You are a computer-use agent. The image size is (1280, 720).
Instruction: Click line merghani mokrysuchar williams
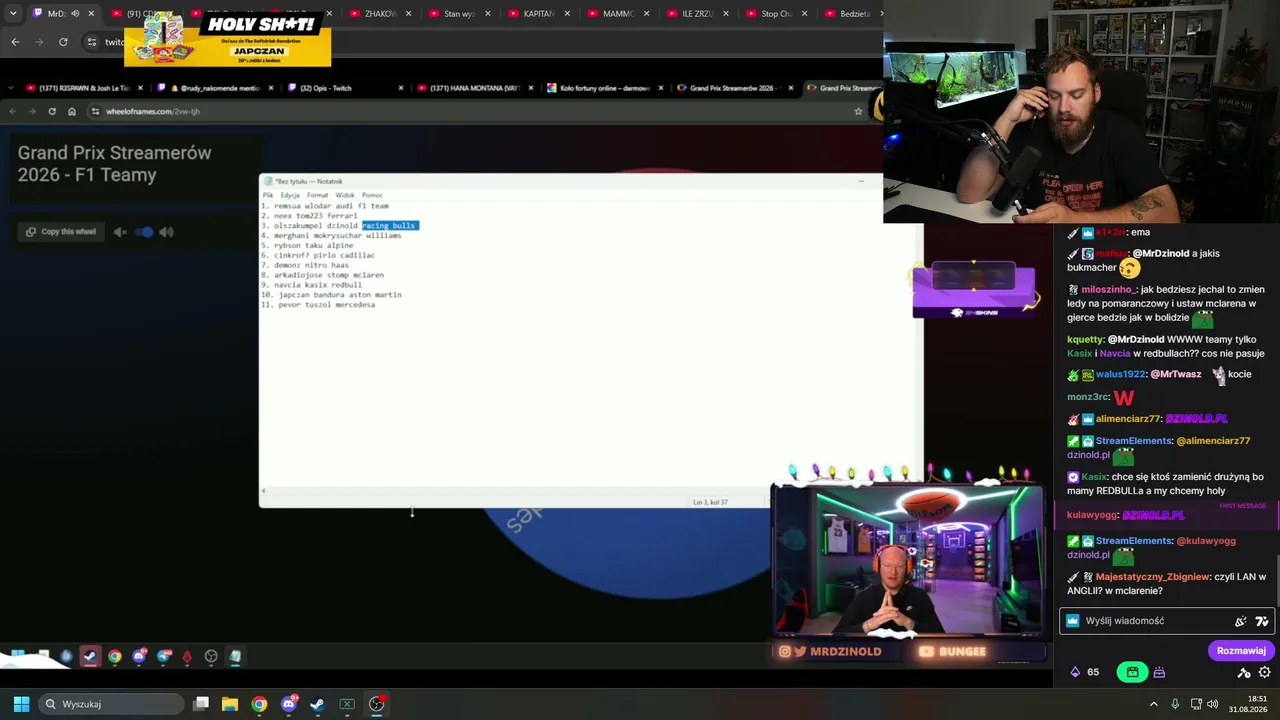pyautogui.click(x=331, y=236)
